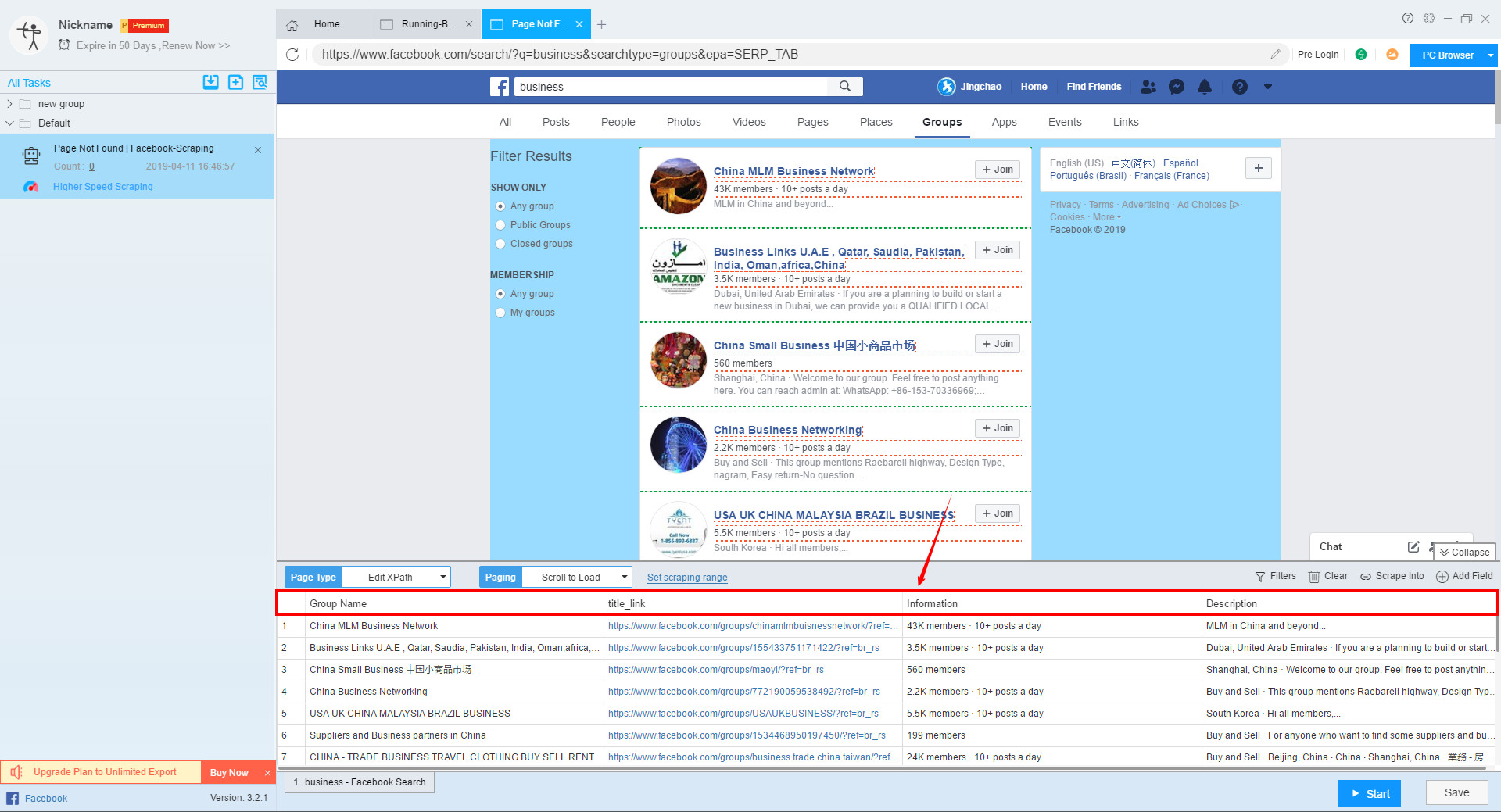Select Any group under Show Only

[x=500, y=206]
